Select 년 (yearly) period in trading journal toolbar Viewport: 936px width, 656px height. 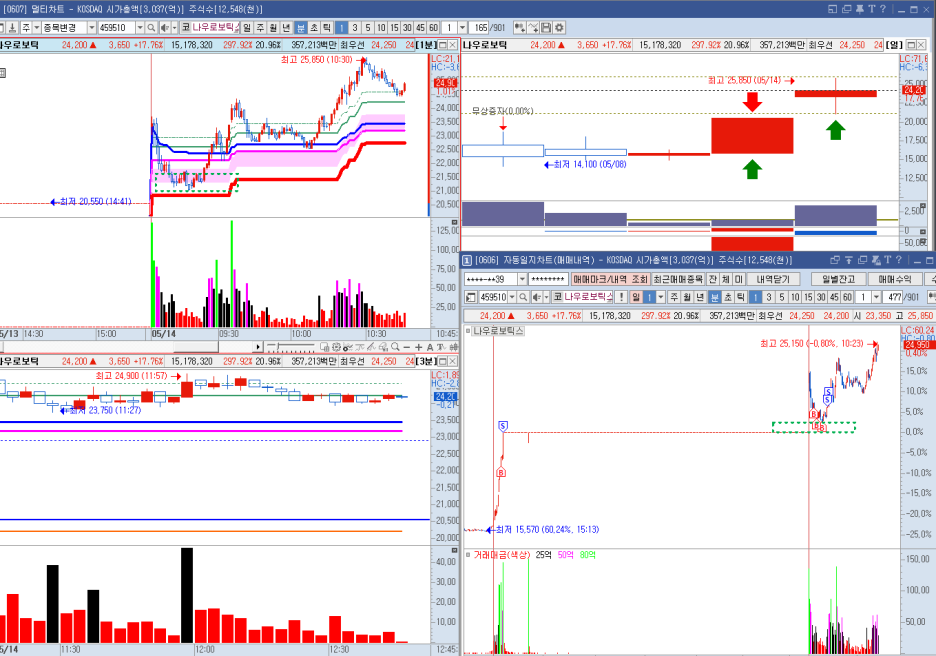(x=700, y=297)
